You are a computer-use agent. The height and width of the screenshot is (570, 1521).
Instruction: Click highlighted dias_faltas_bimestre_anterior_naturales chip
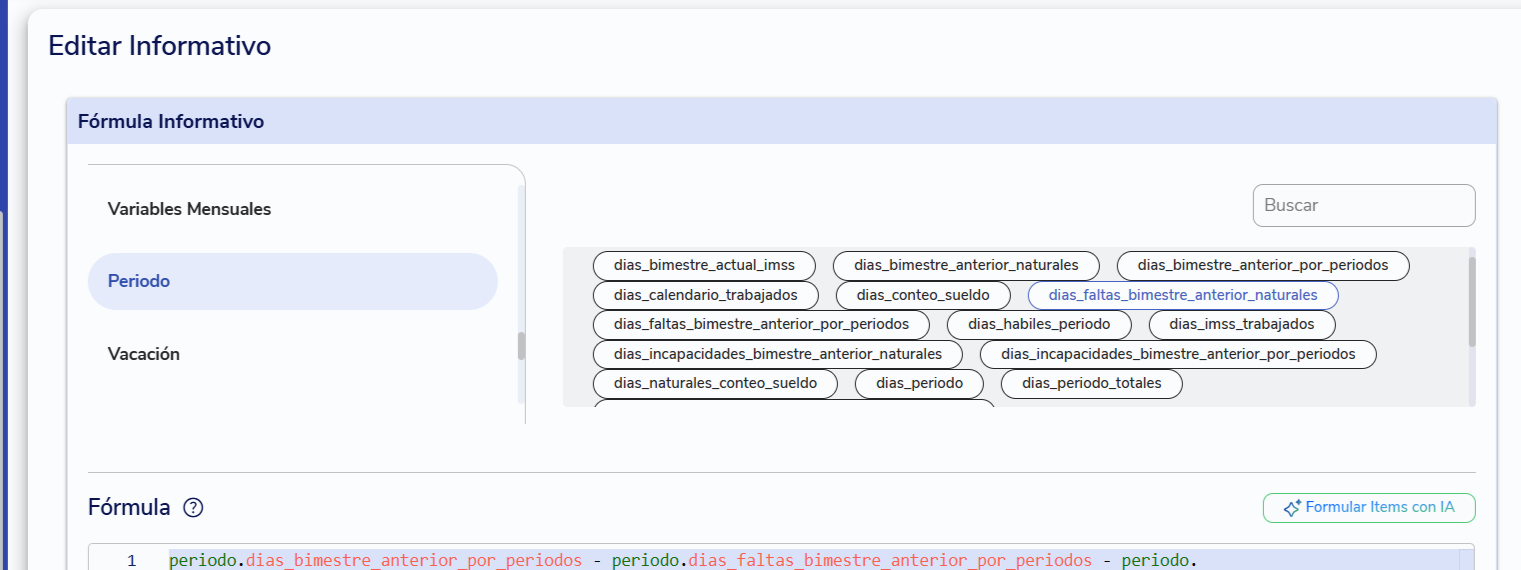(1183, 296)
